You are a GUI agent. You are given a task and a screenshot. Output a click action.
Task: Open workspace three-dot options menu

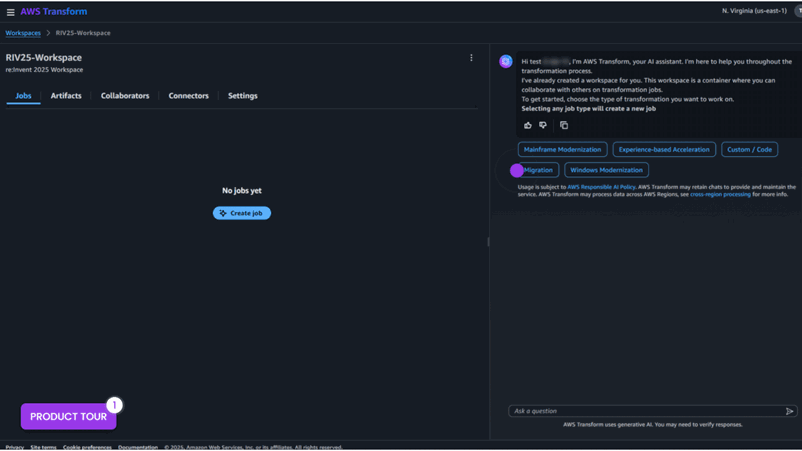471,58
